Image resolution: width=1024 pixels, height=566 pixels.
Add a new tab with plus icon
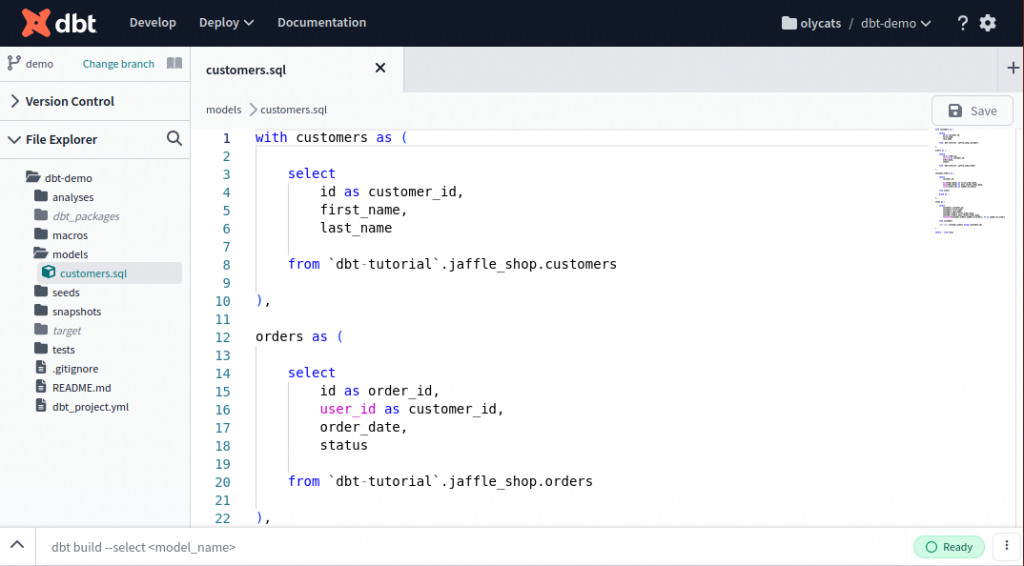tap(1013, 67)
